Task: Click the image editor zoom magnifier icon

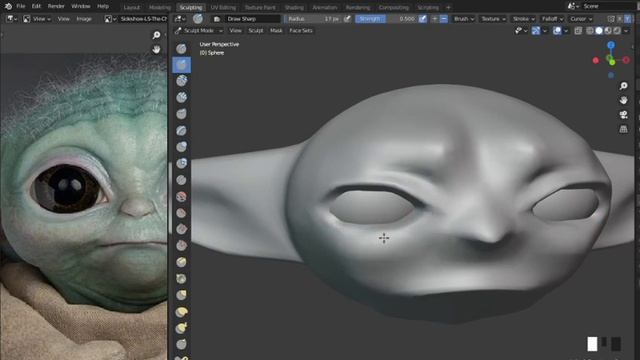Action: click(156, 35)
